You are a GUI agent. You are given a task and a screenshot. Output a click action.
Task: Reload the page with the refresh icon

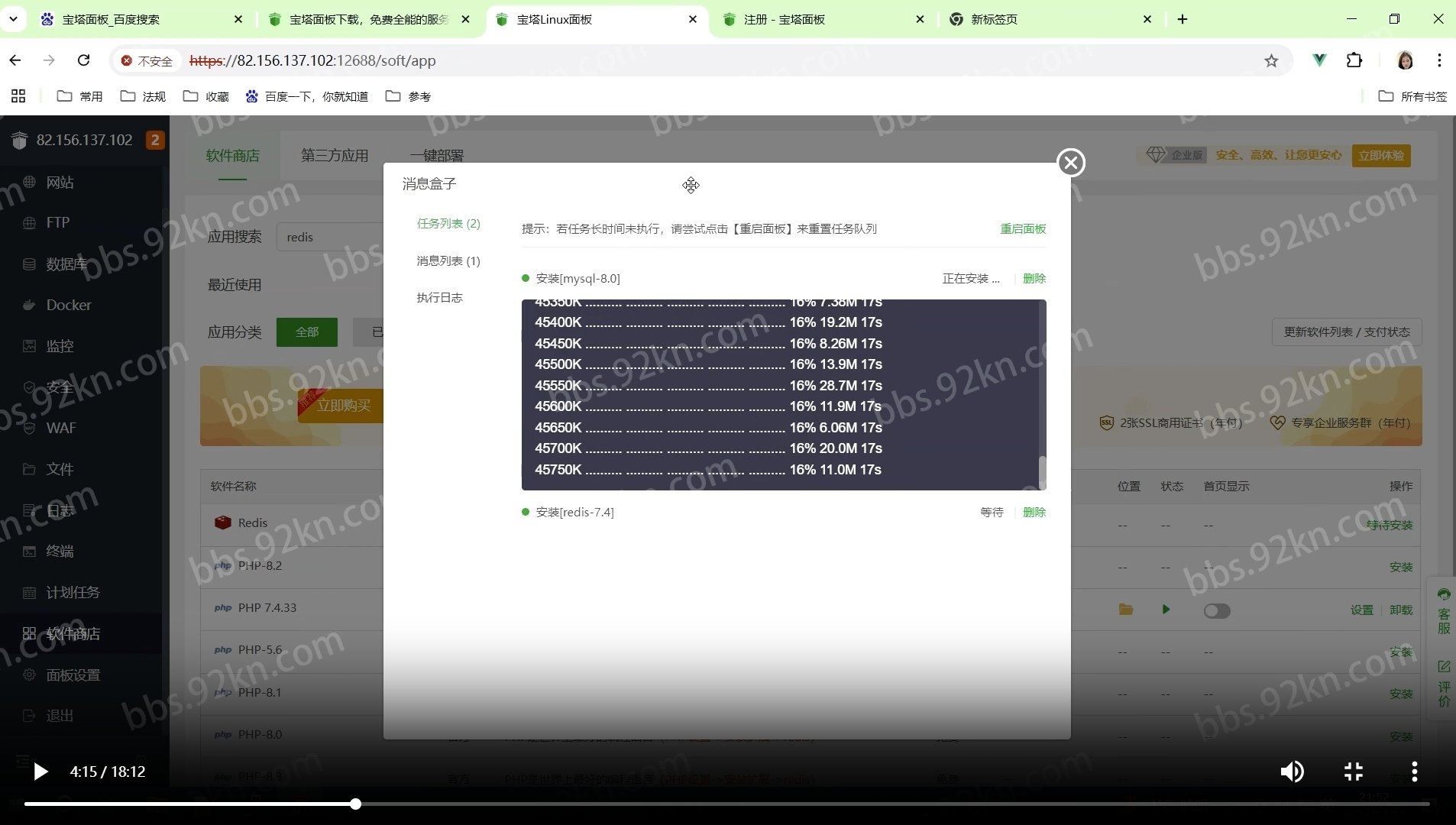click(x=84, y=60)
